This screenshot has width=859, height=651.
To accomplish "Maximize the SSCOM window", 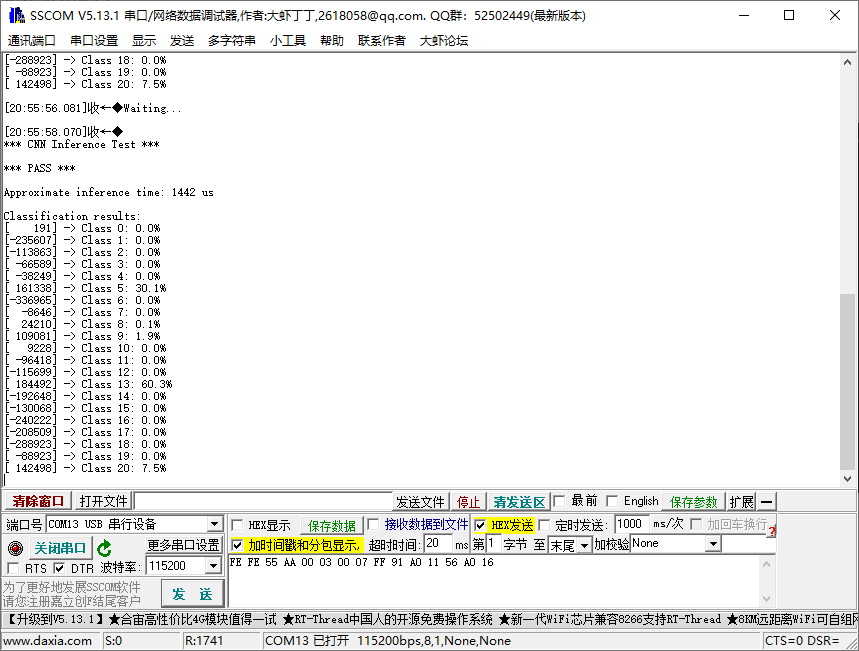I will click(789, 15).
